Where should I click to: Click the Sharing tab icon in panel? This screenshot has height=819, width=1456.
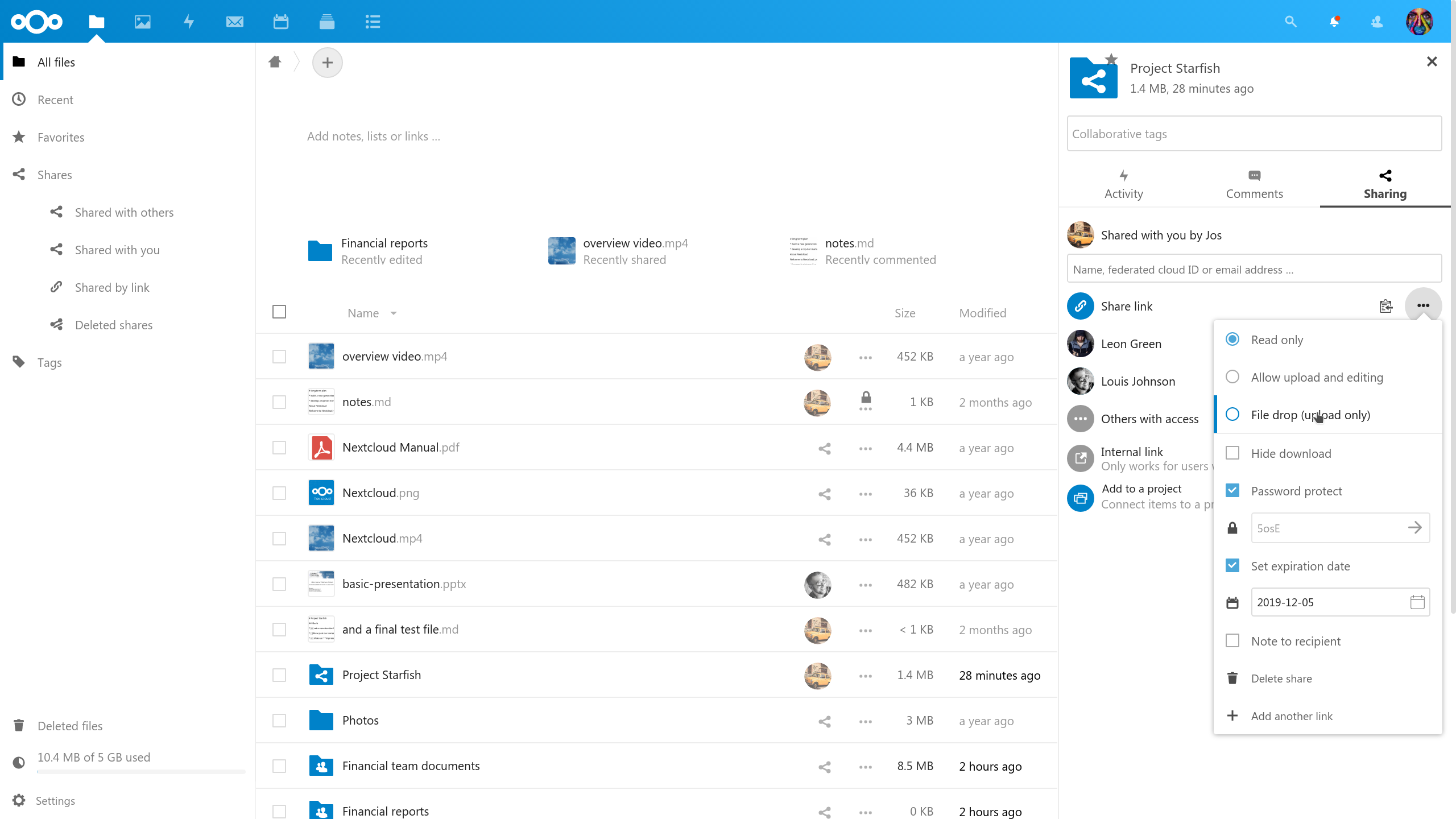[1383, 176]
